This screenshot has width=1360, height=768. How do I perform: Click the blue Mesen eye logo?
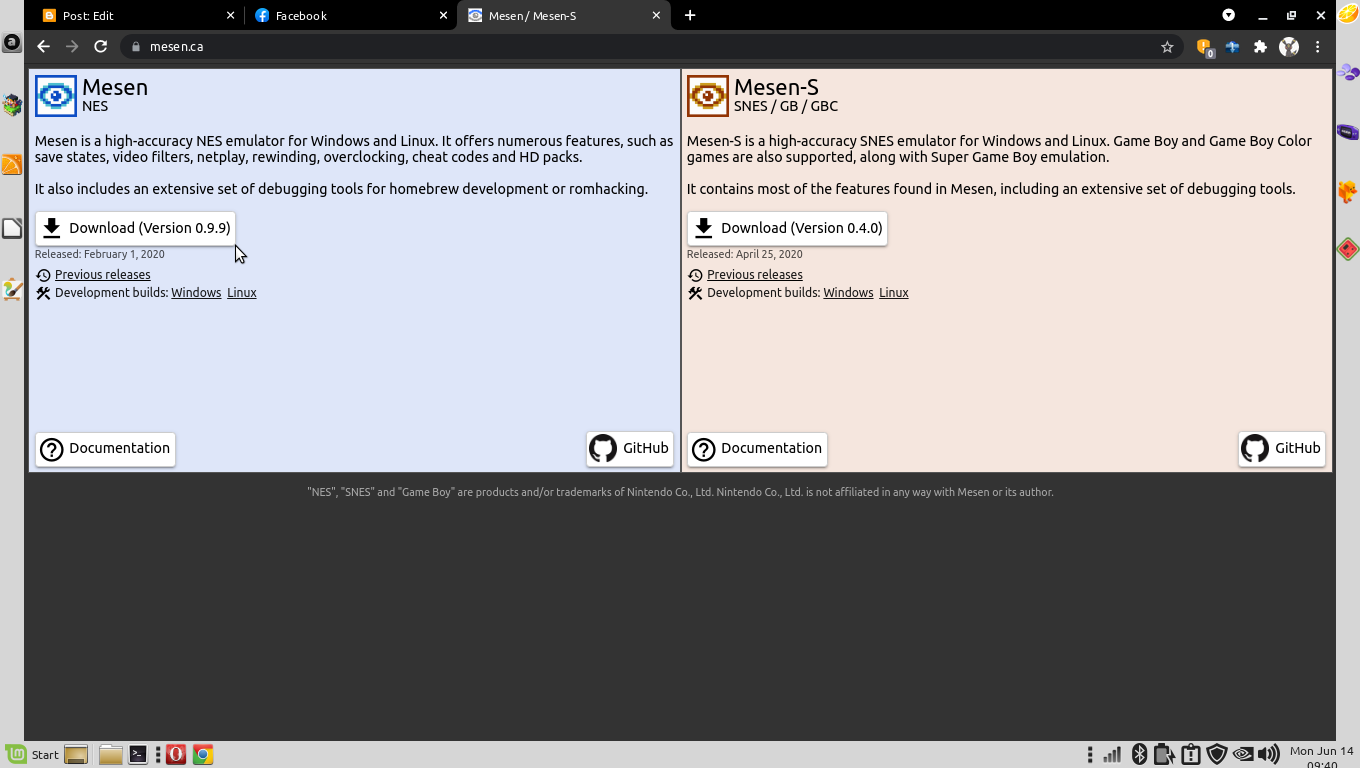pos(55,96)
